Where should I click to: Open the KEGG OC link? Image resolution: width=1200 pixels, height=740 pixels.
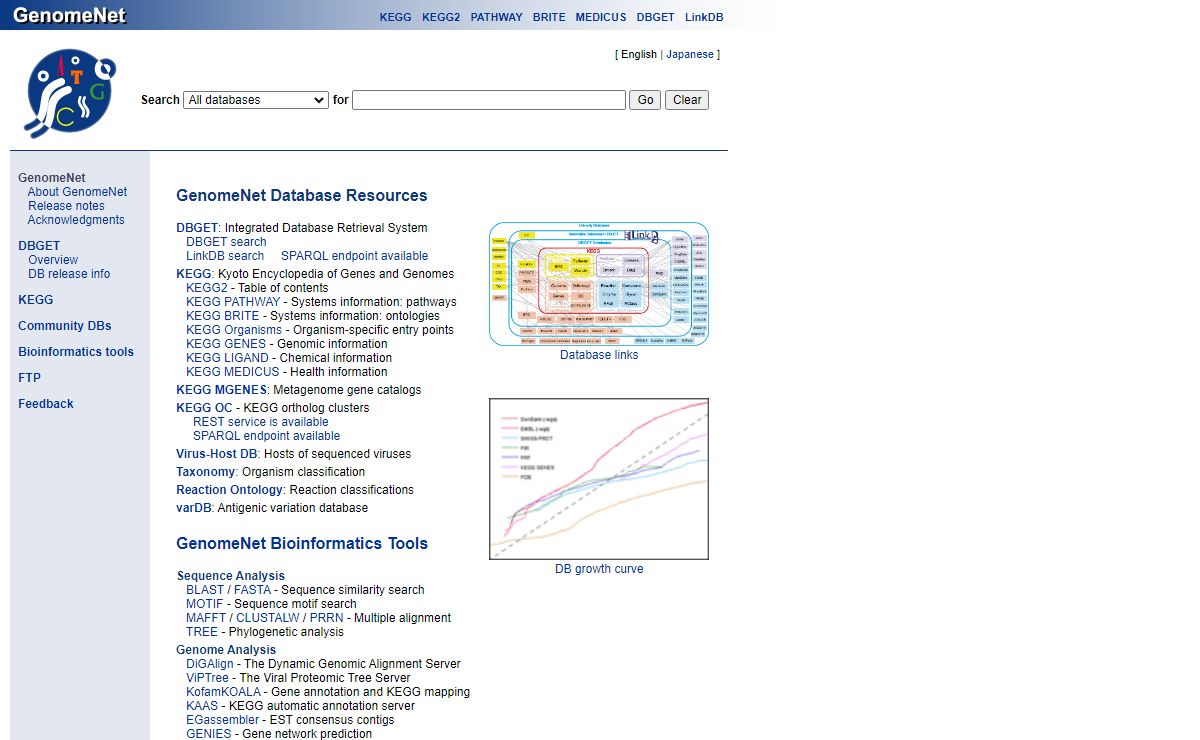point(204,408)
